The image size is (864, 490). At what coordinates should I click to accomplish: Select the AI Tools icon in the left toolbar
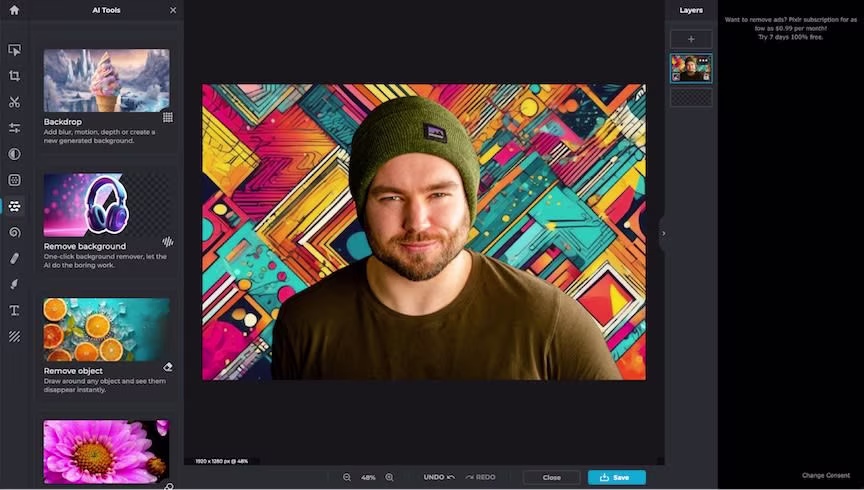(x=14, y=206)
